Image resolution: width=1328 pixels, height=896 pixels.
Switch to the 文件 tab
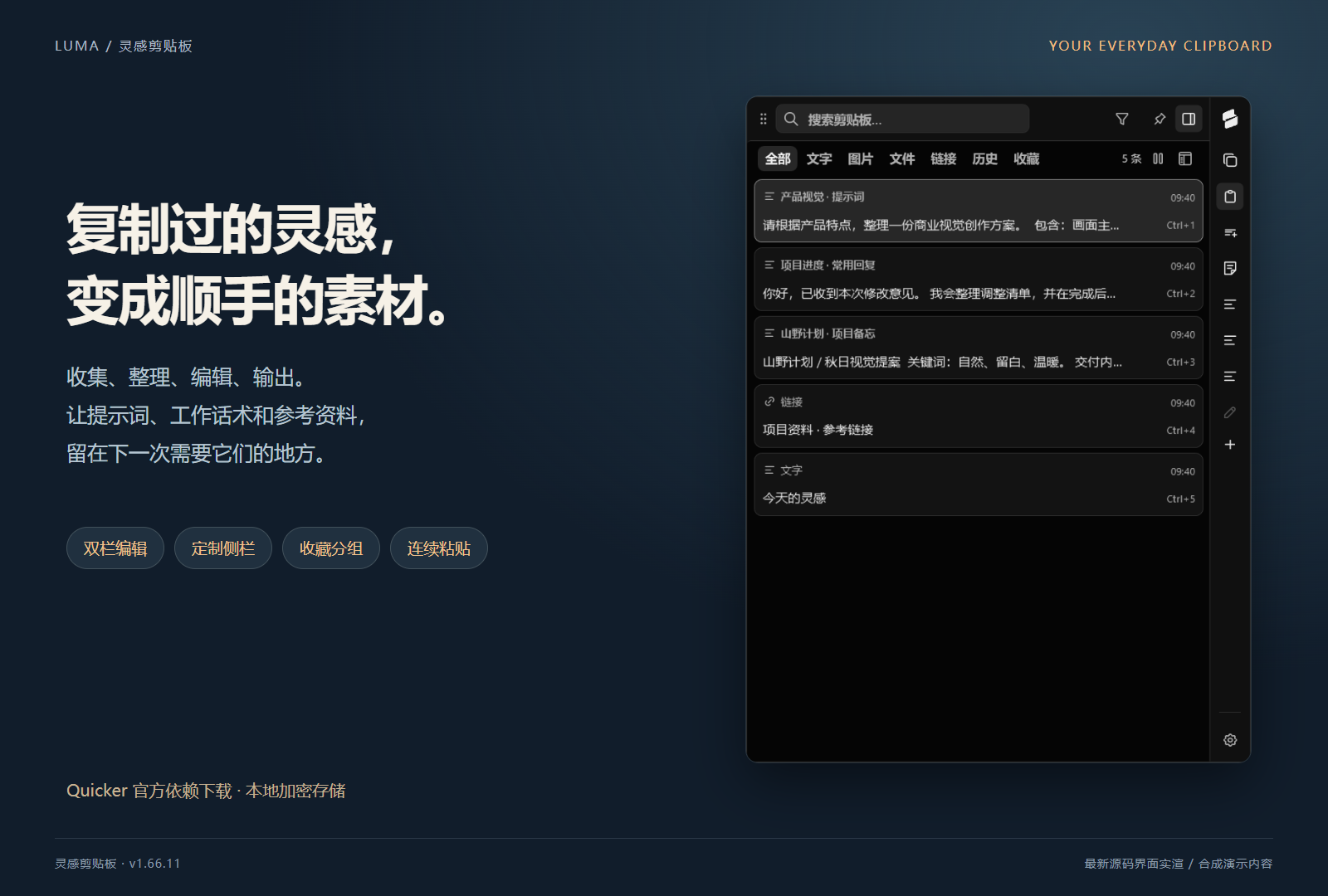click(902, 158)
